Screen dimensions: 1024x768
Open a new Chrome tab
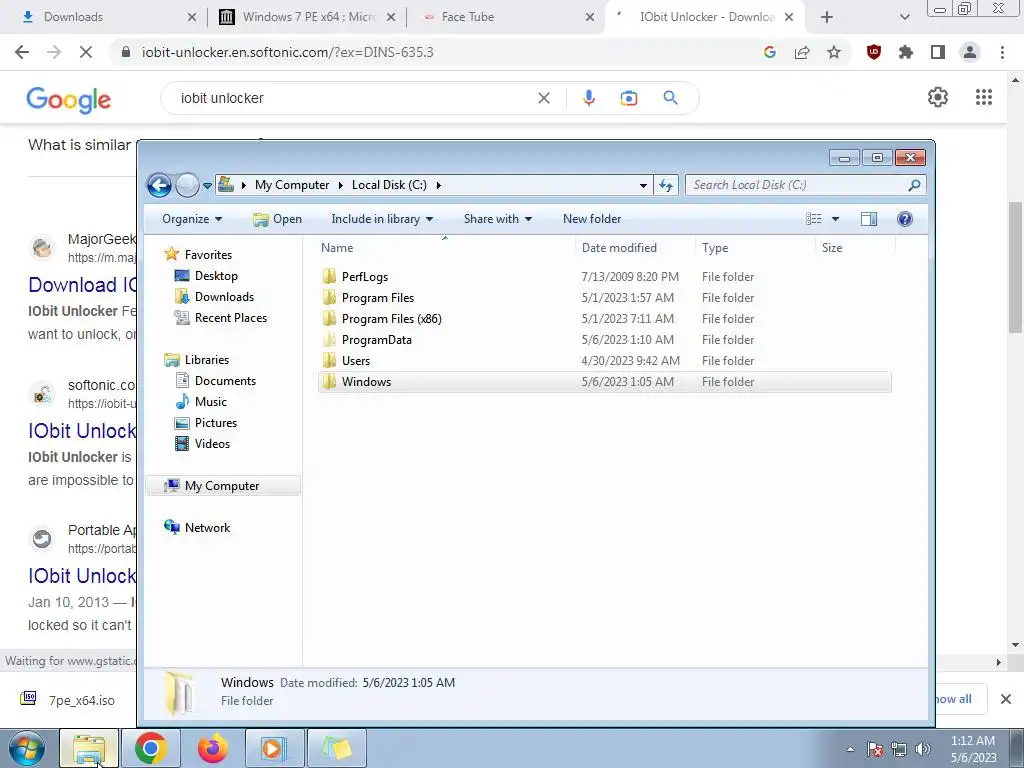point(827,17)
